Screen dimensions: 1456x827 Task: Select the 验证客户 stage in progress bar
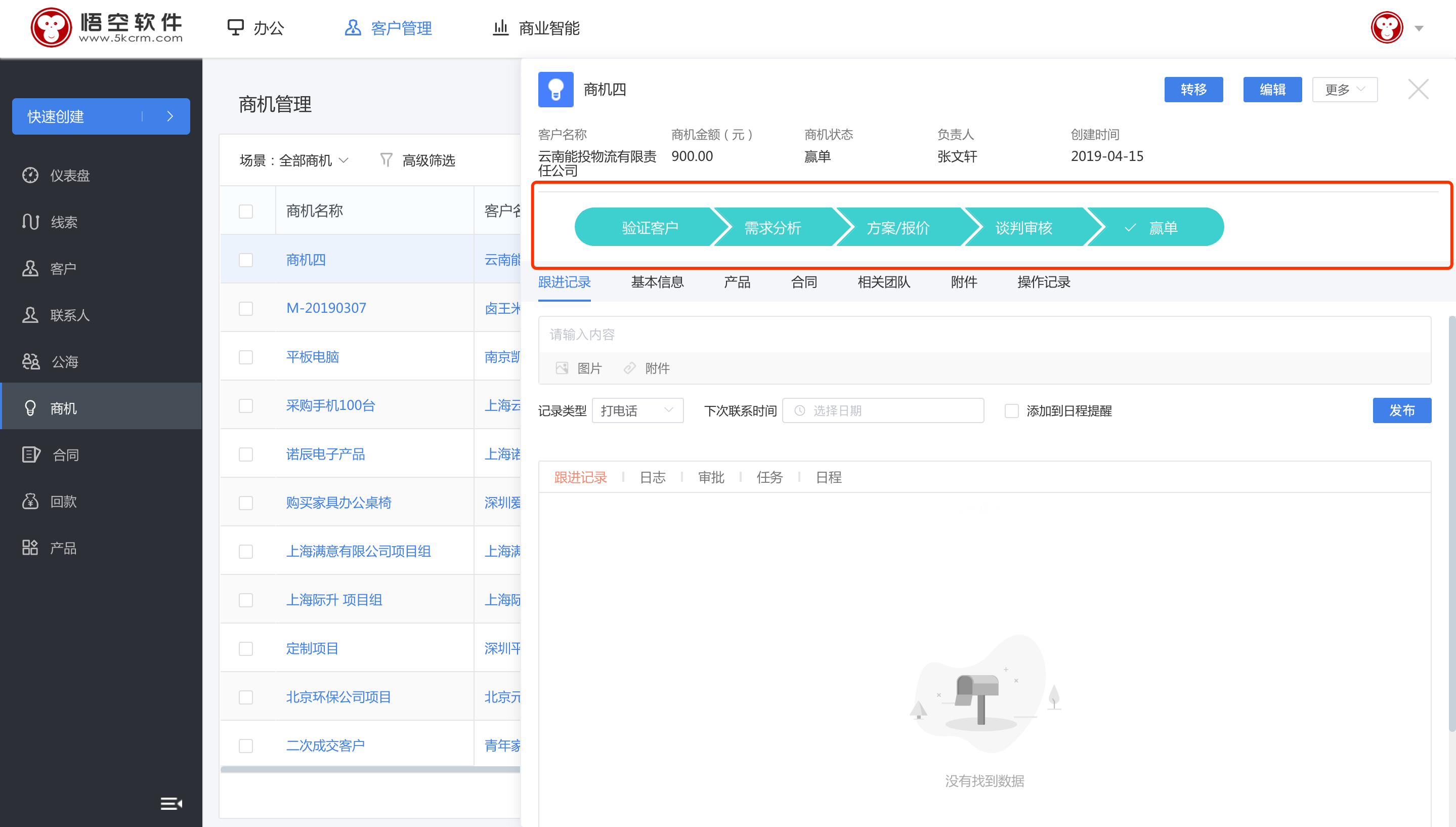point(650,227)
